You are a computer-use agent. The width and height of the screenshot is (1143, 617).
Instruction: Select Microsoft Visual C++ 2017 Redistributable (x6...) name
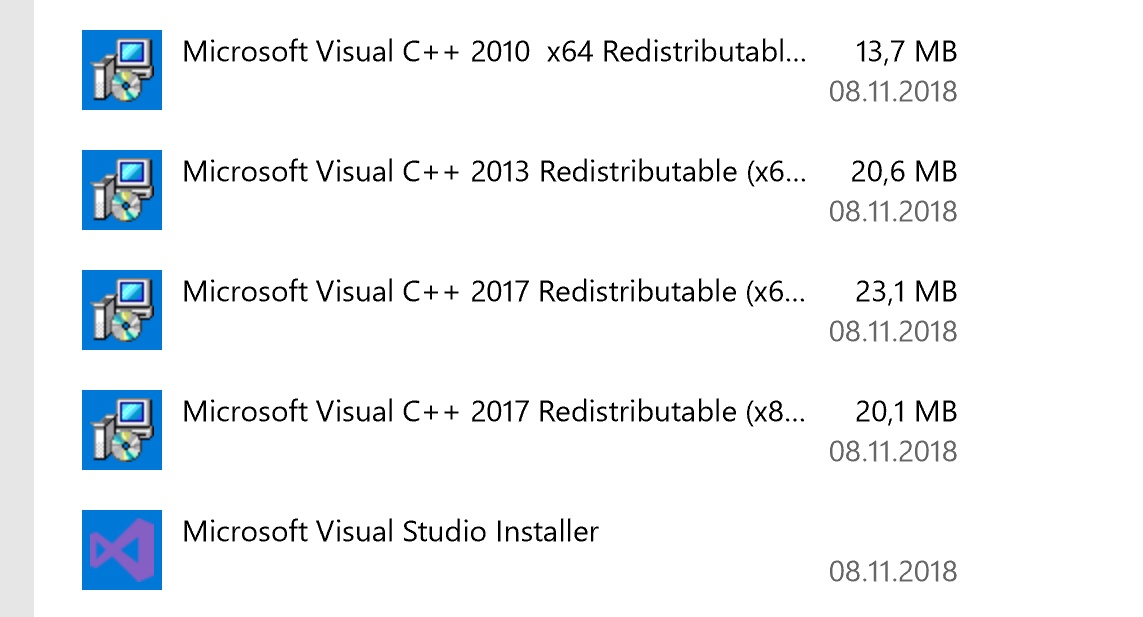(x=494, y=292)
